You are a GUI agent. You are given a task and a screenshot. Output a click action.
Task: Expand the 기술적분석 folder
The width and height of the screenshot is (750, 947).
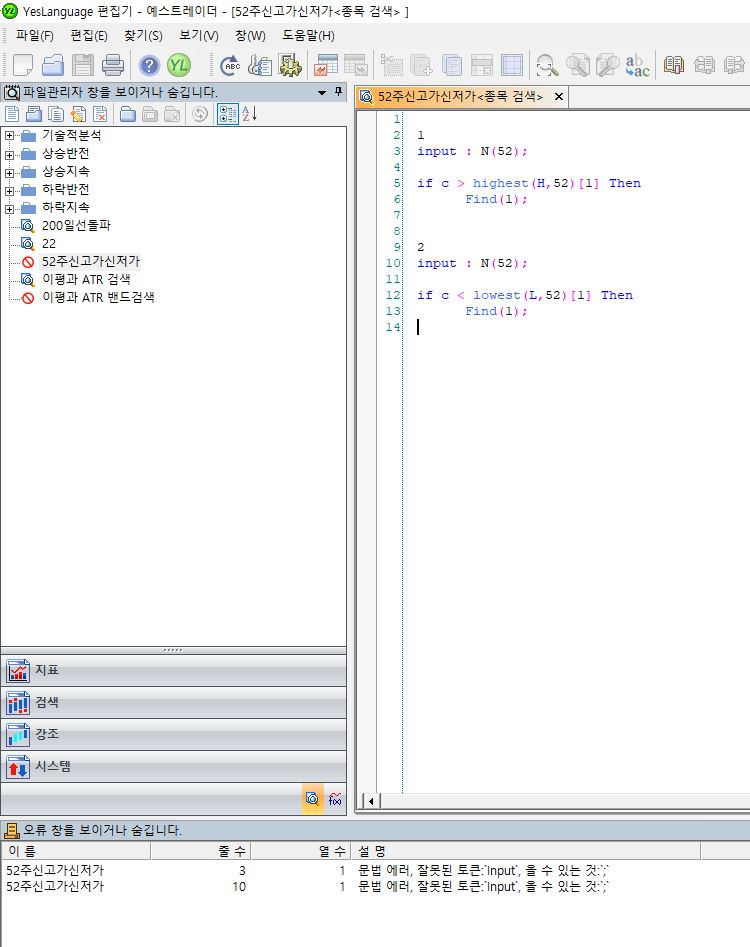click(10, 135)
